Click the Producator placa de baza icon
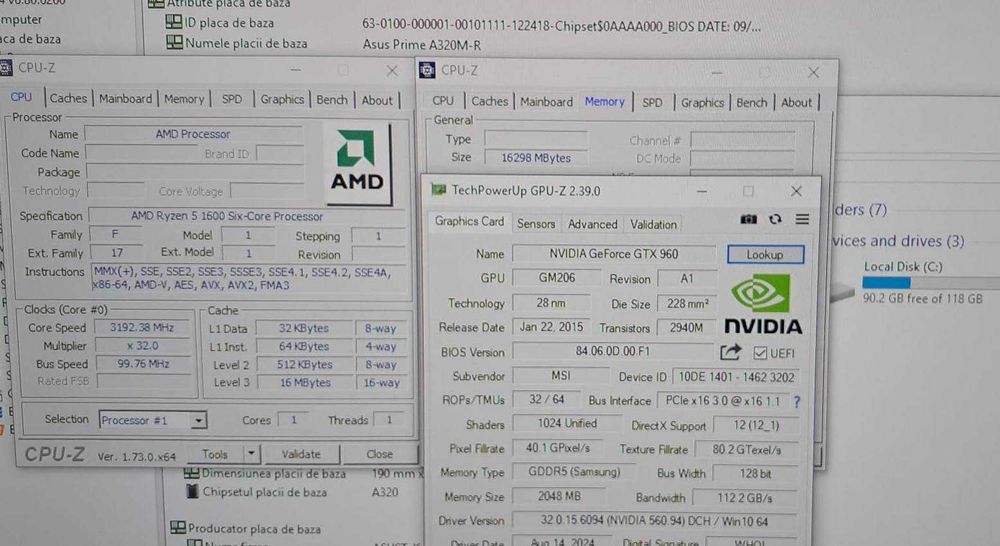 click(178, 528)
